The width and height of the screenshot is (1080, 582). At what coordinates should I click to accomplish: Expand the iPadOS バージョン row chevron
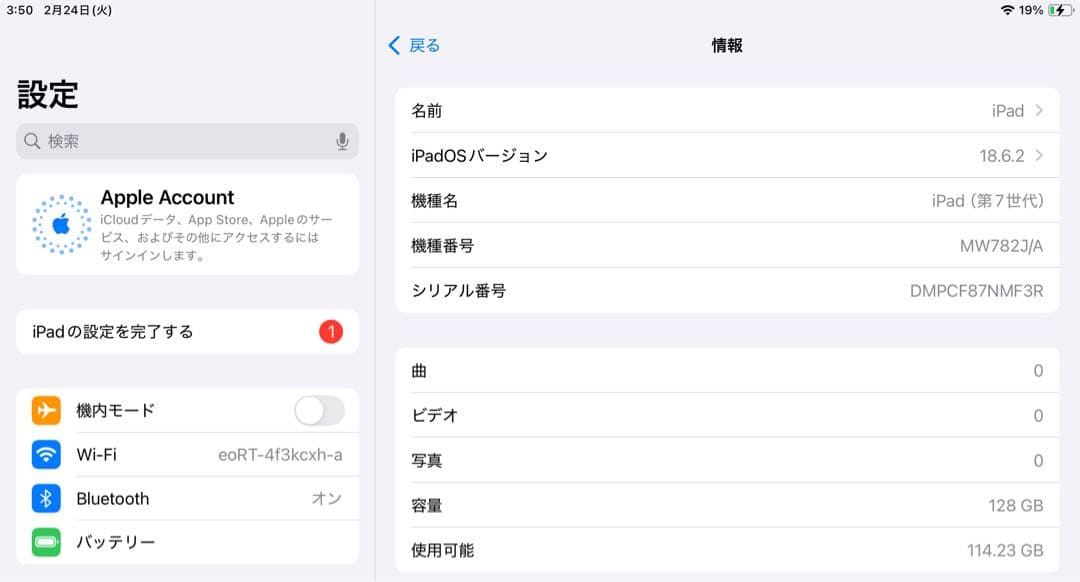[1039, 156]
